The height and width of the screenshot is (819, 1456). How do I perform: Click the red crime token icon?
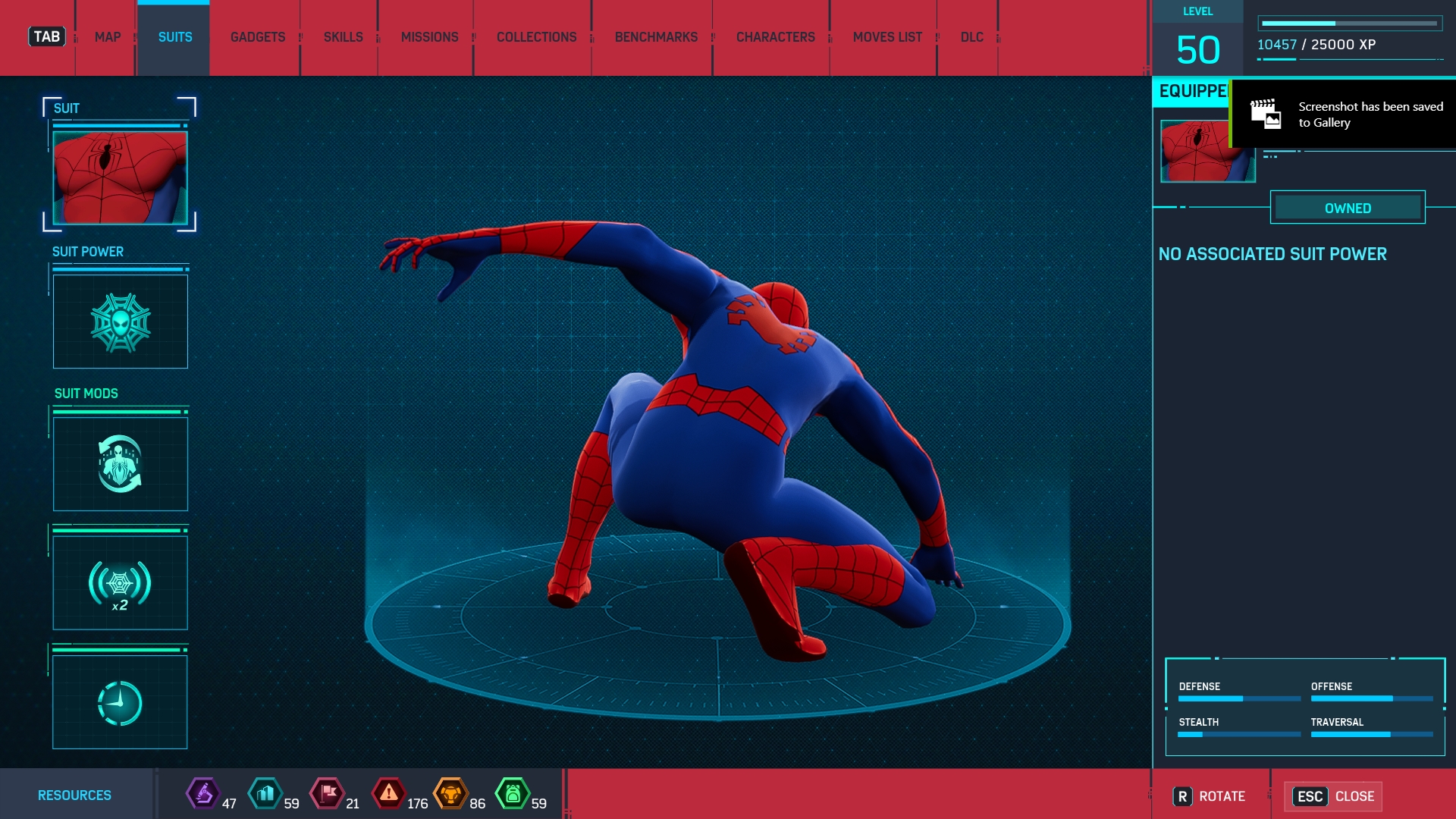click(x=388, y=794)
